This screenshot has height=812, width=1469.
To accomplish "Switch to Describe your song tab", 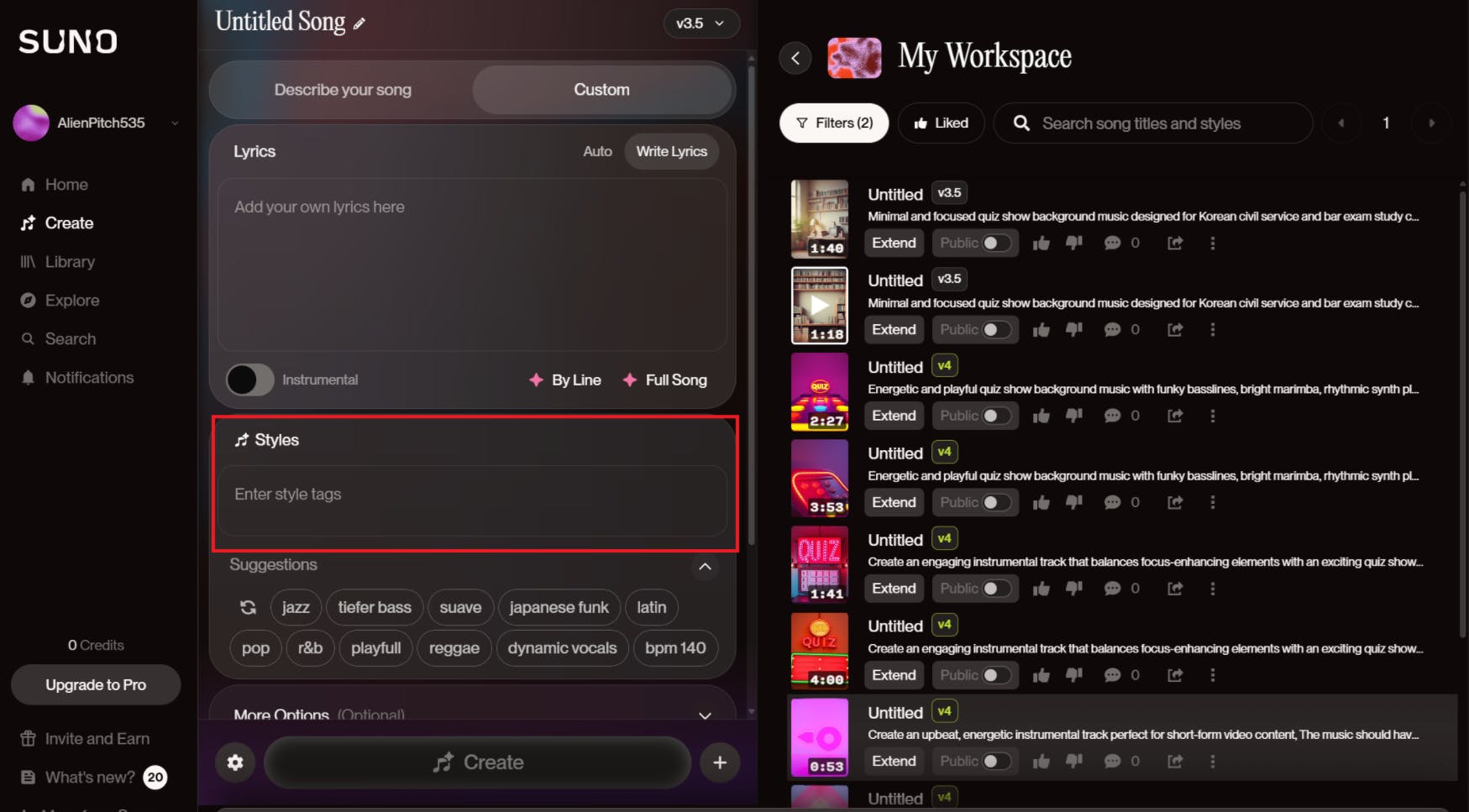I will [343, 90].
